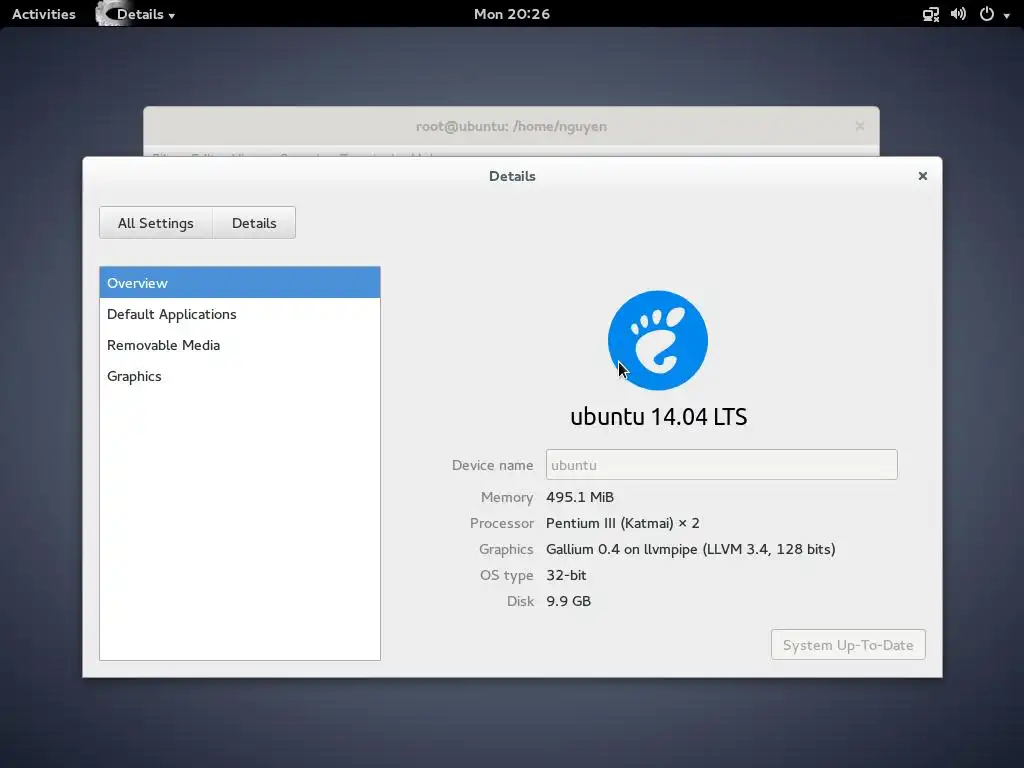Click the OS type label
1024x768 pixels.
(x=507, y=575)
